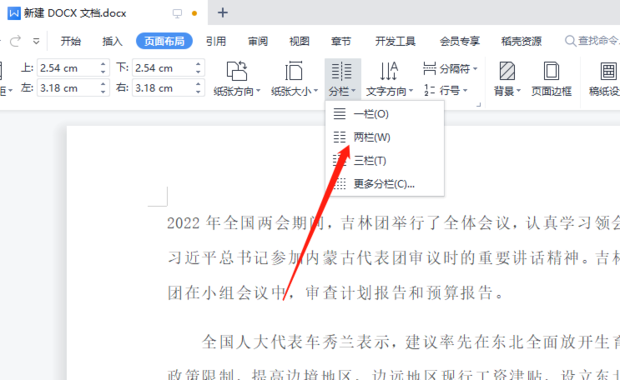Increase top margin with up stepper
620x380 pixels.
tap(103, 64)
